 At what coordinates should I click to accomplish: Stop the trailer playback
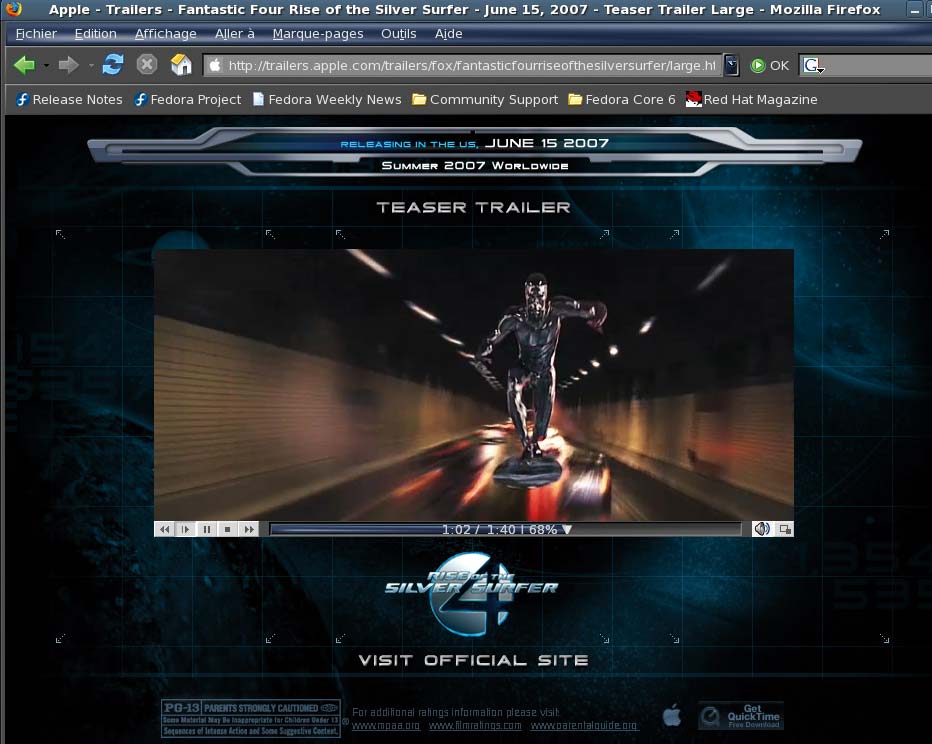(227, 529)
